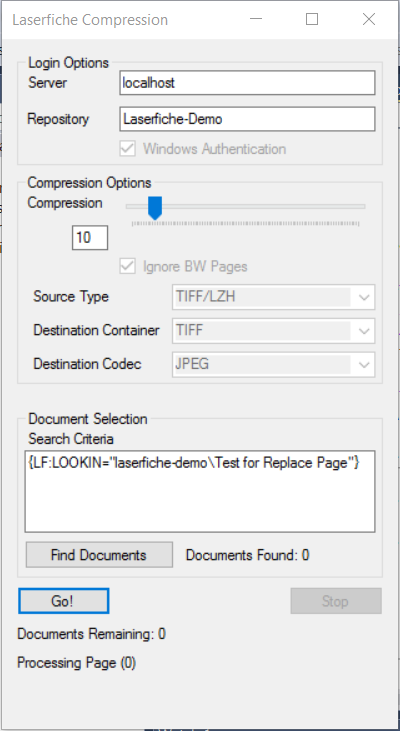Click the TIFF Destination Container combo box
The height and width of the screenshot is (731, 400).
pyautogui.click(x=273, y=331)
